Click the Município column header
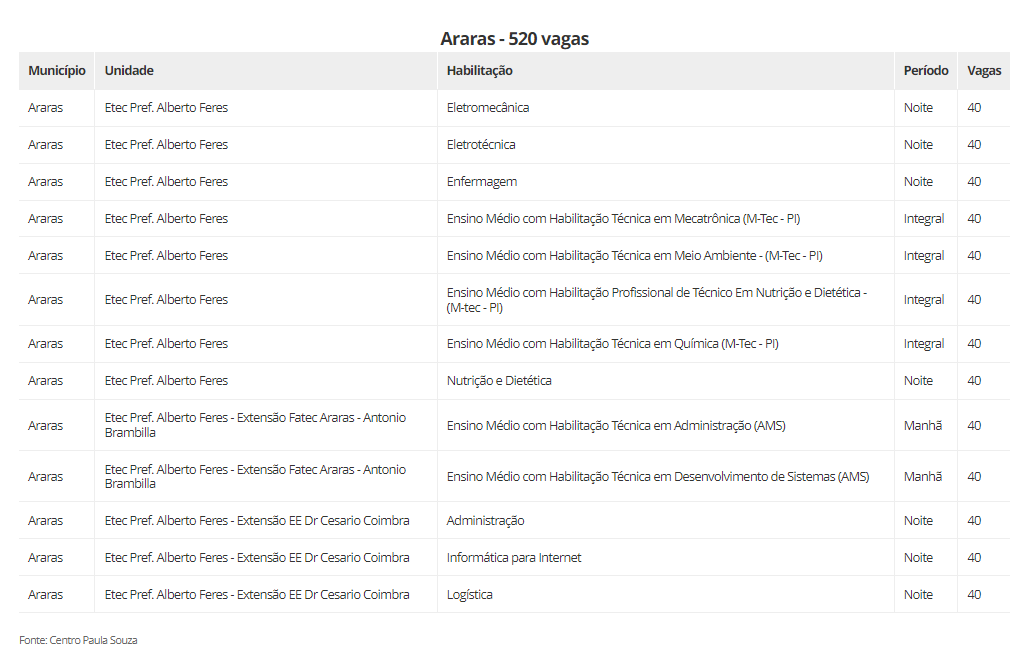Screen dimensions: 1023x659 click(57, 71)
